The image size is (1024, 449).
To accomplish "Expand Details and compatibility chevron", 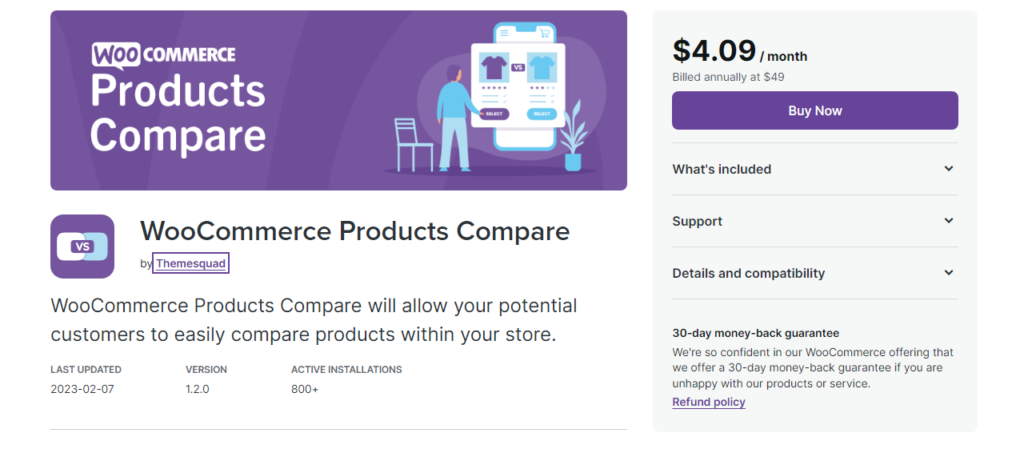I will (949, 273).
